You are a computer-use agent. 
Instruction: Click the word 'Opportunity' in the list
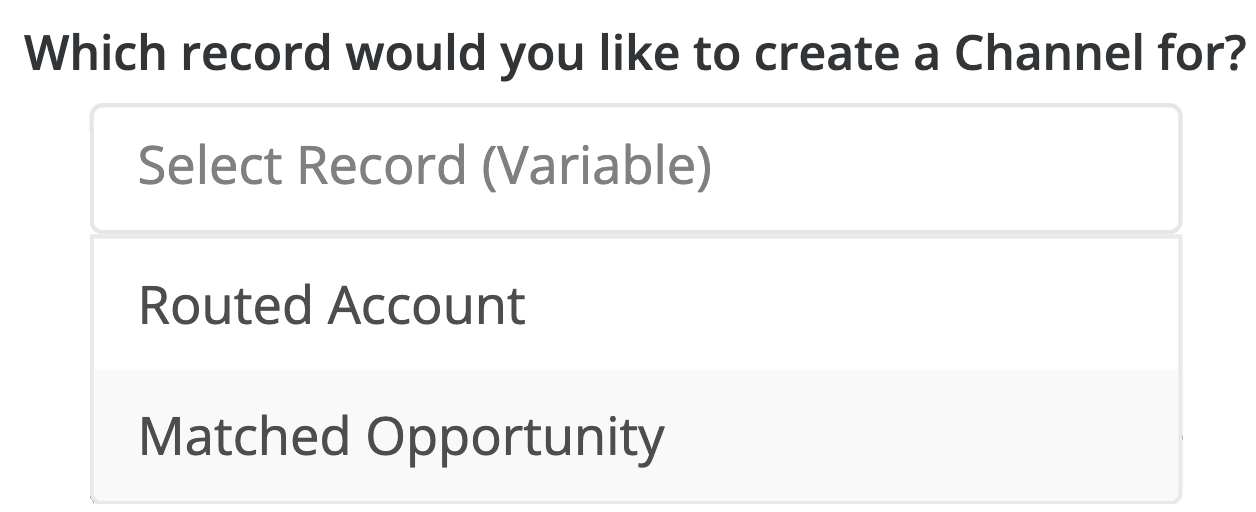pos(514,438)
